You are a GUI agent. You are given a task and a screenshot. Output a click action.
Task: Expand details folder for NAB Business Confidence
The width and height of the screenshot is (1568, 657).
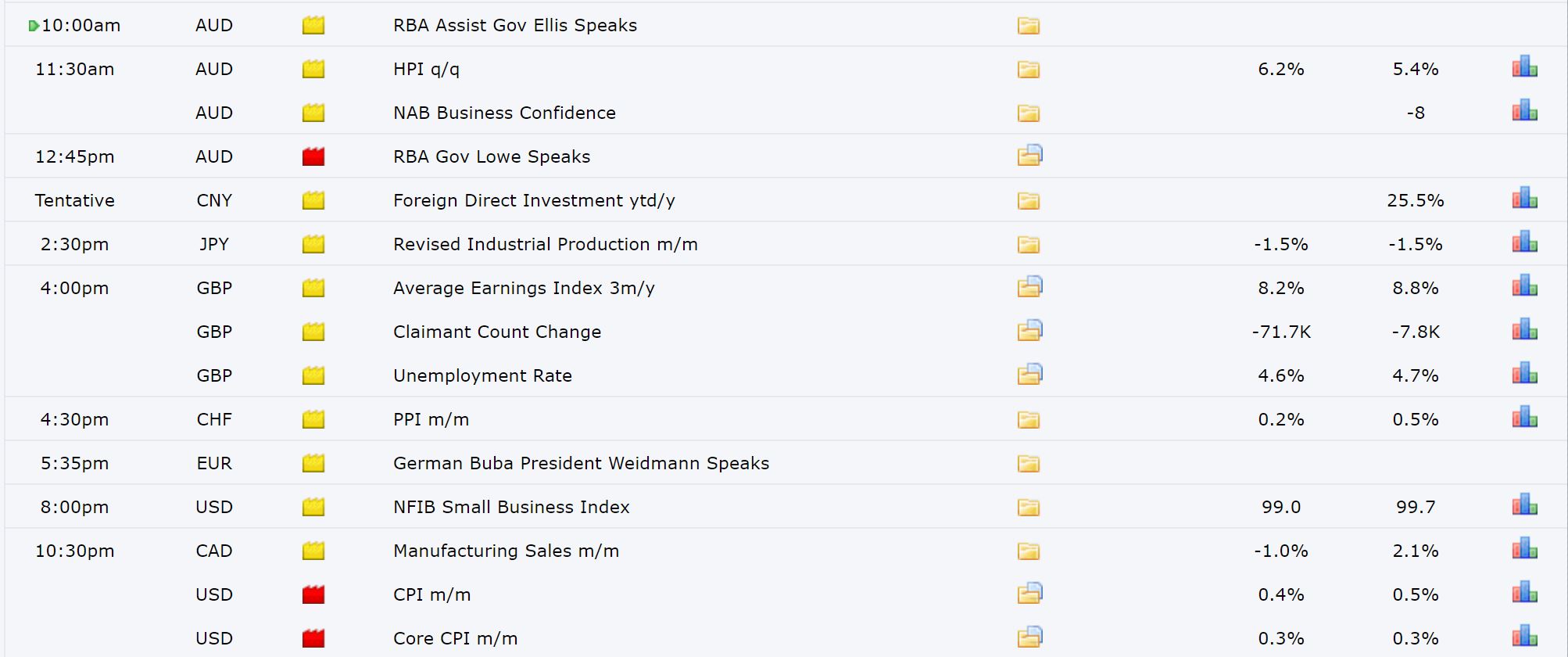[x=1028, y=113]
